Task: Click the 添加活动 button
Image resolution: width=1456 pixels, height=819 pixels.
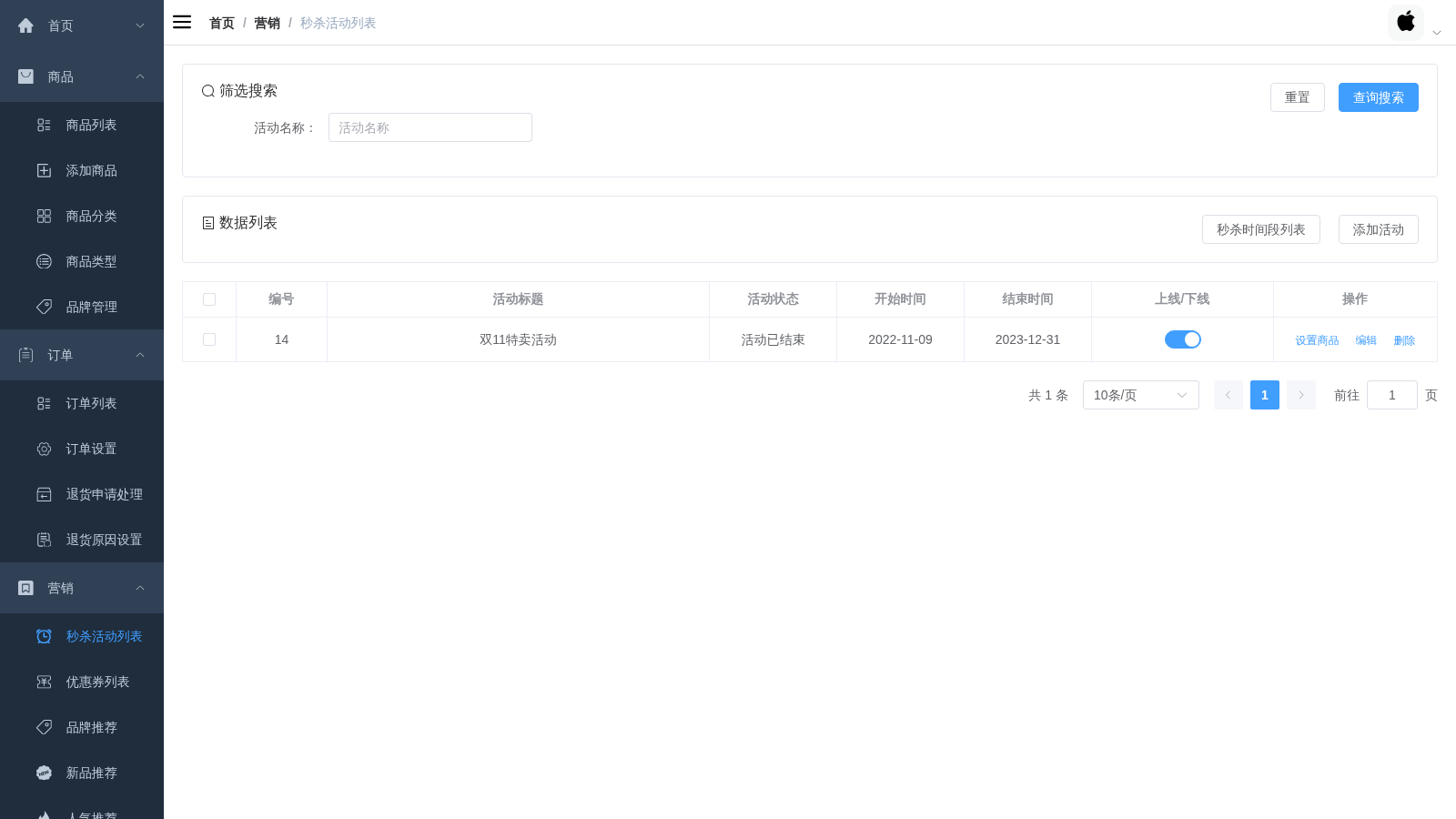Action: pos(1379,229)
